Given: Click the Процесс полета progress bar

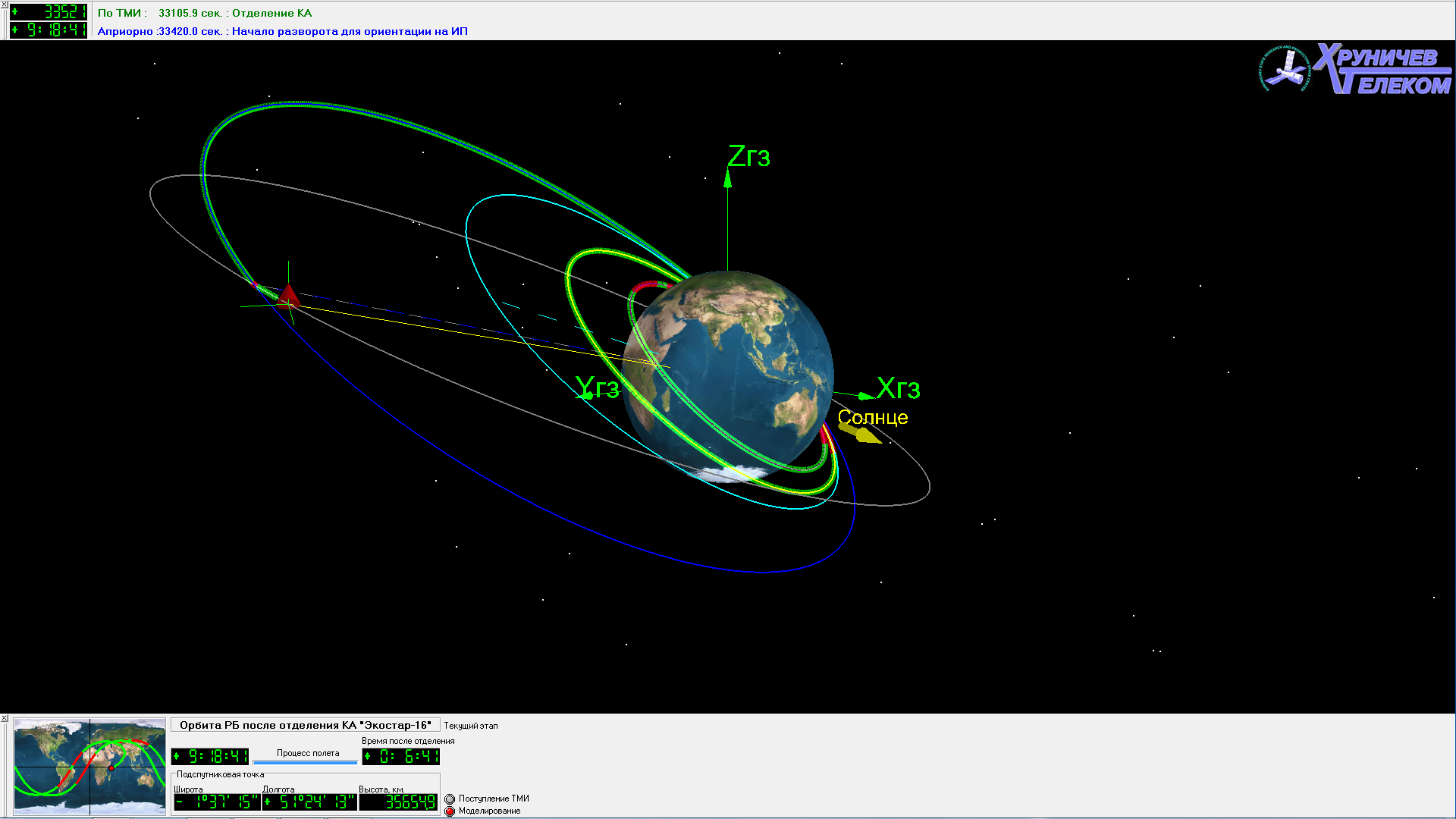Looking at the screenshot, I should click(x=305, y=761).
